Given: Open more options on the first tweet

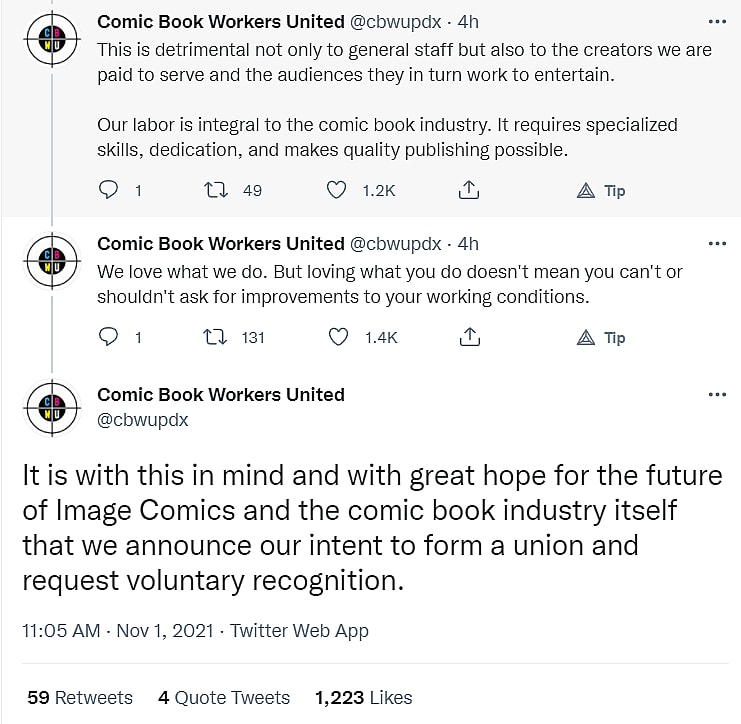Looking at the screenshot, I should click(717, 20).
